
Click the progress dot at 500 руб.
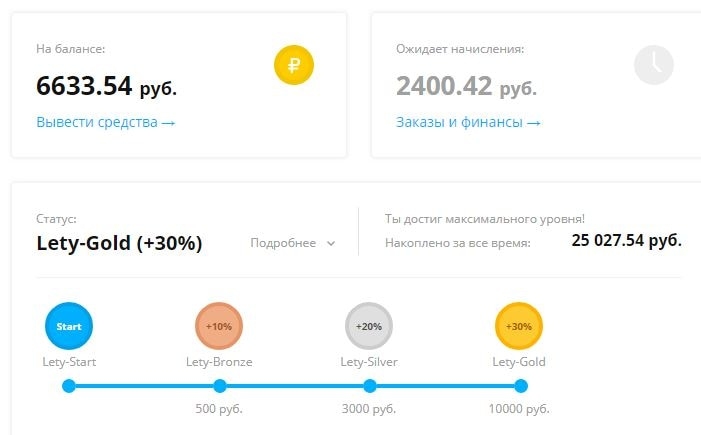click(220, 386)
